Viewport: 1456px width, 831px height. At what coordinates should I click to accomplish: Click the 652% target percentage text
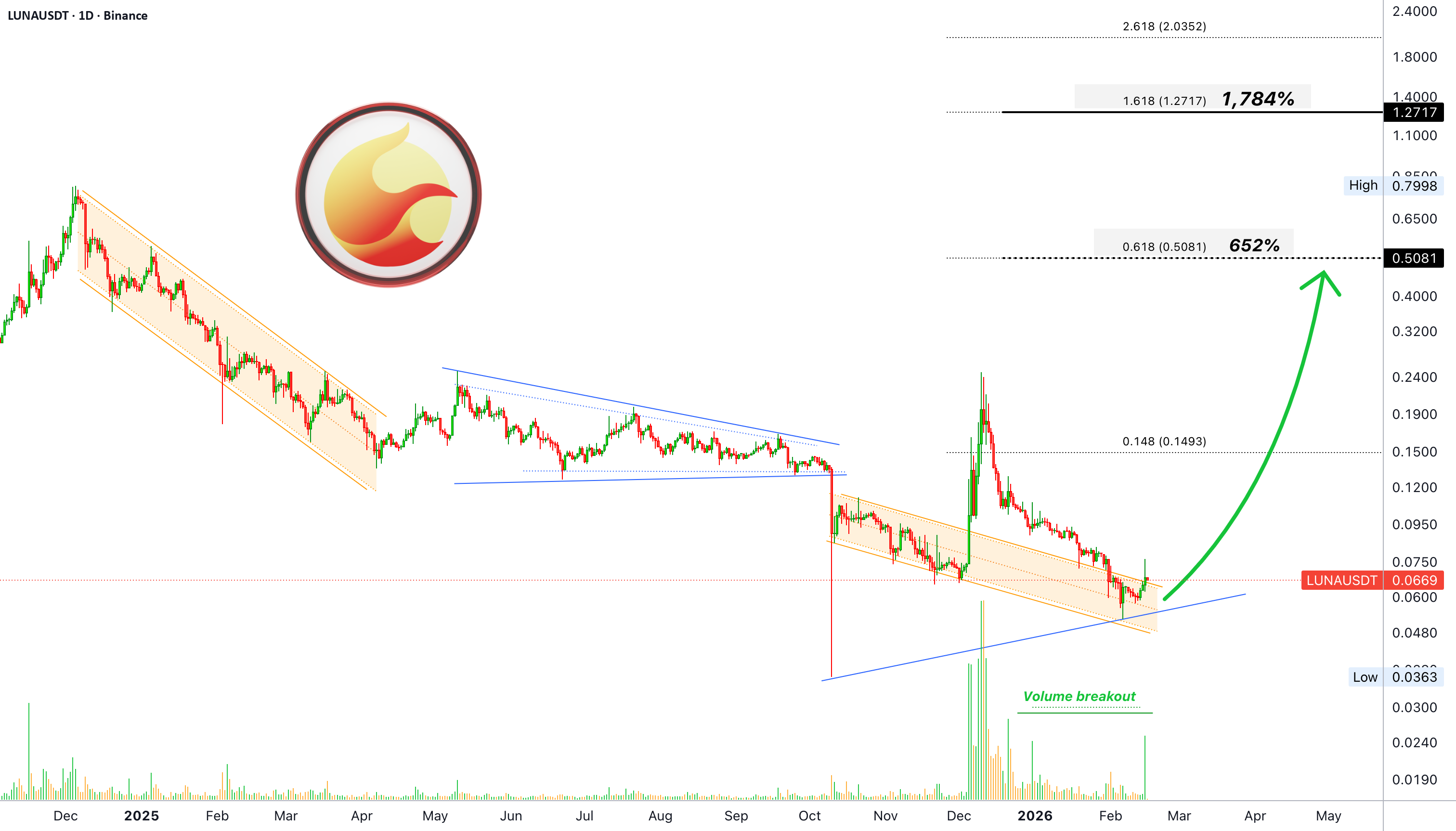[x=1254, y=246]
